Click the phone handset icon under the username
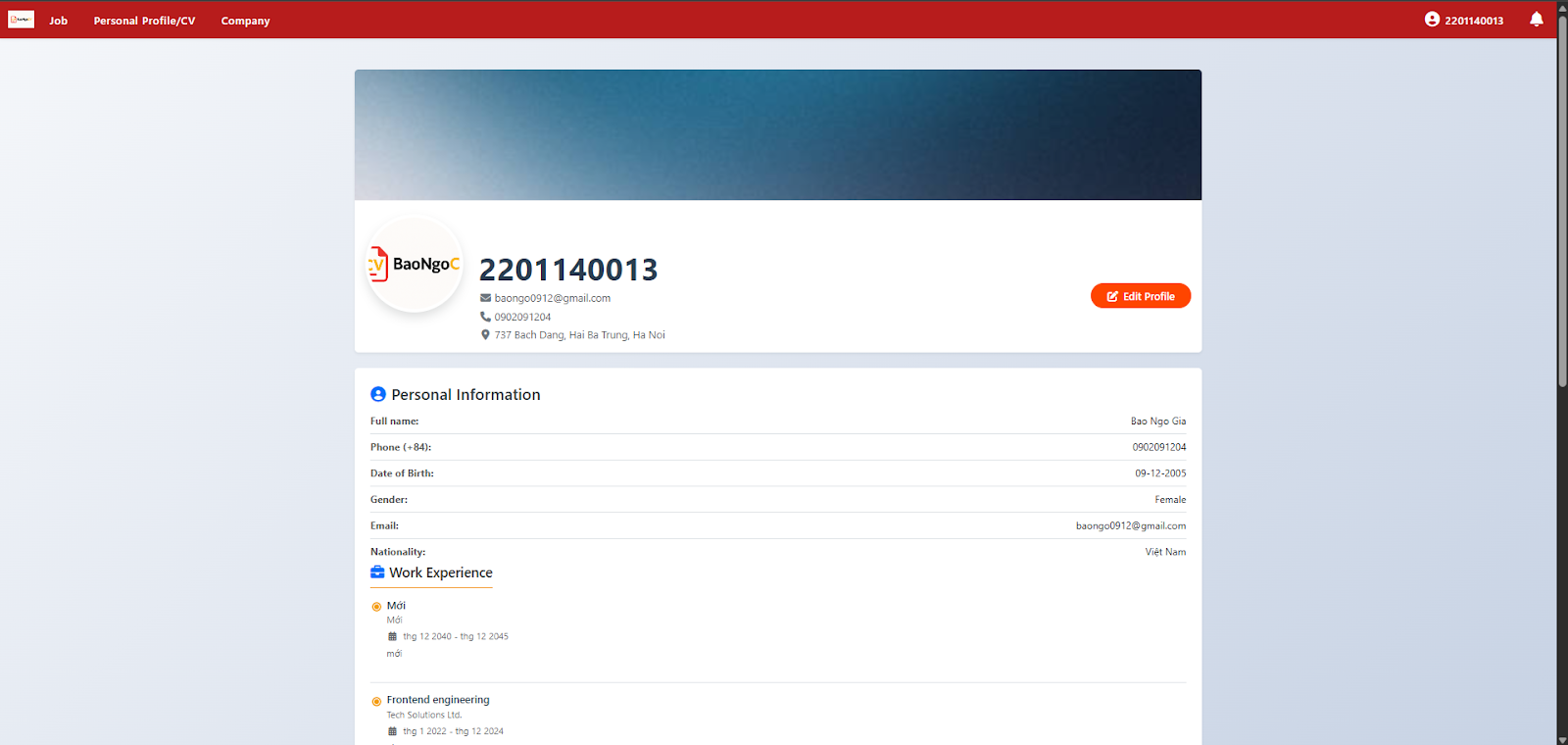 tap(485, 317)
